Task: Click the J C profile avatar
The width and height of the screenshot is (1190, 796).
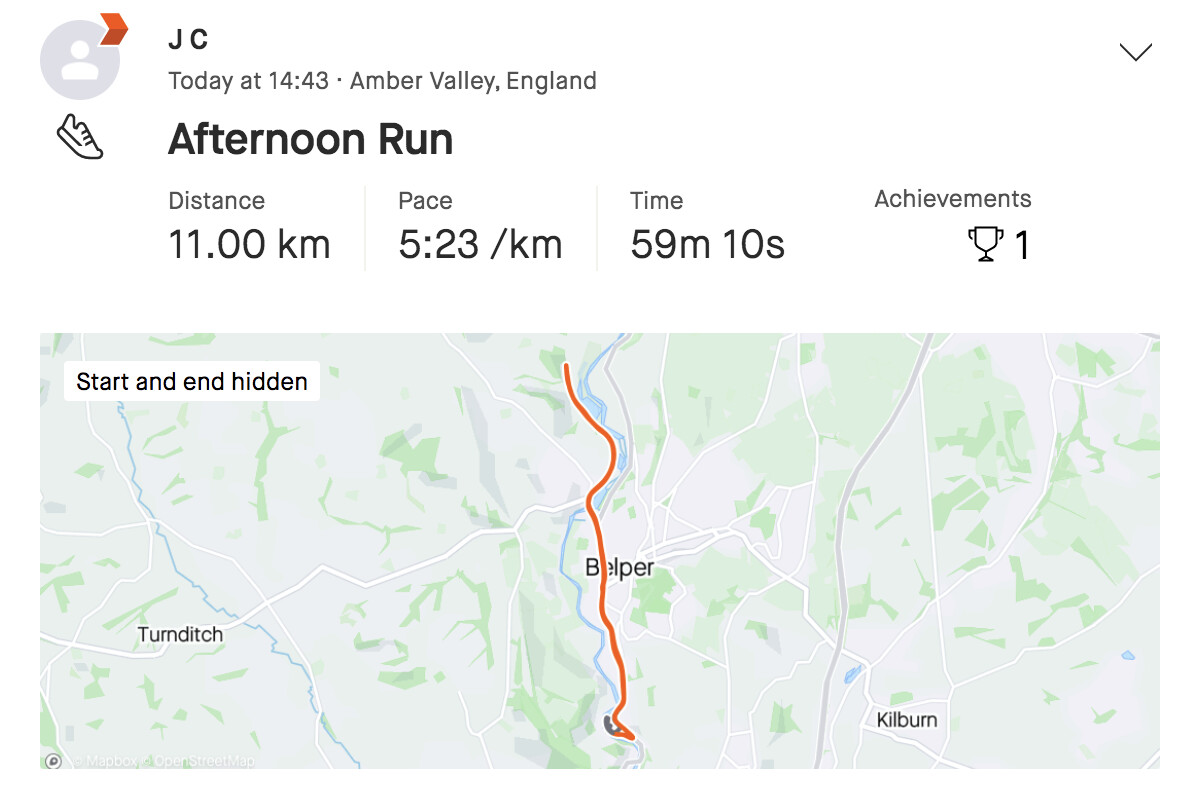Action: 79,60
